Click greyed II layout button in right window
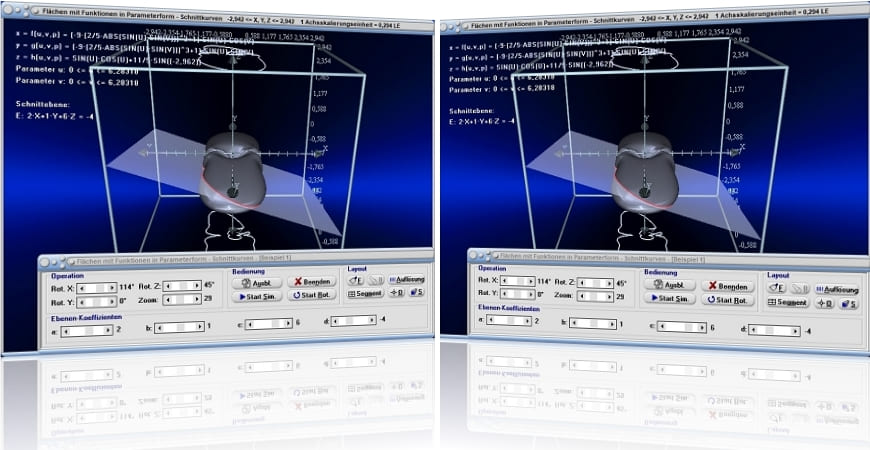Image resolution: width=870 pixels, height=450 pixels. coord(799,289)
